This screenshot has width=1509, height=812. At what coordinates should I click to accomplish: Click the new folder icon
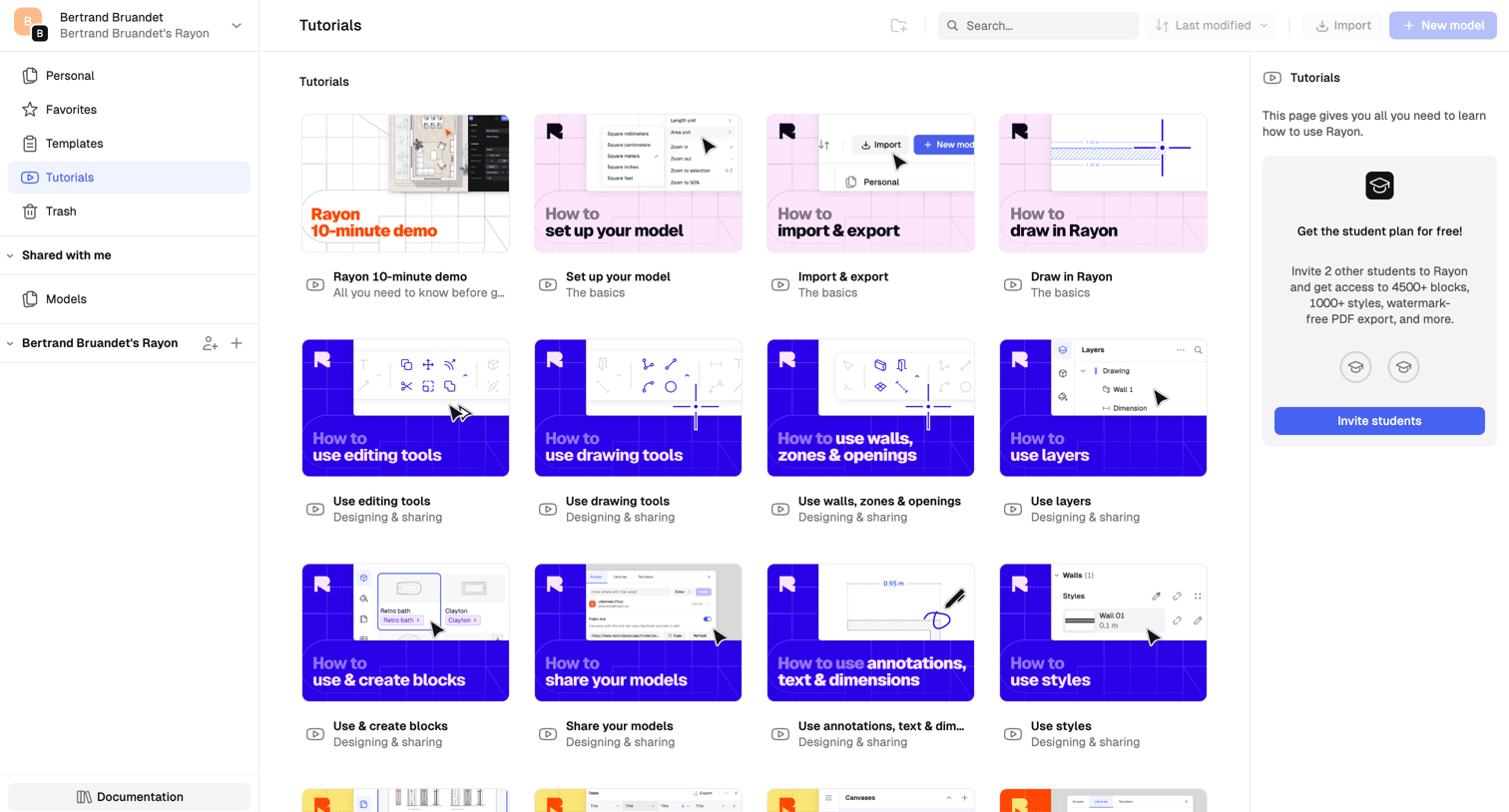[x=899, y=26]
